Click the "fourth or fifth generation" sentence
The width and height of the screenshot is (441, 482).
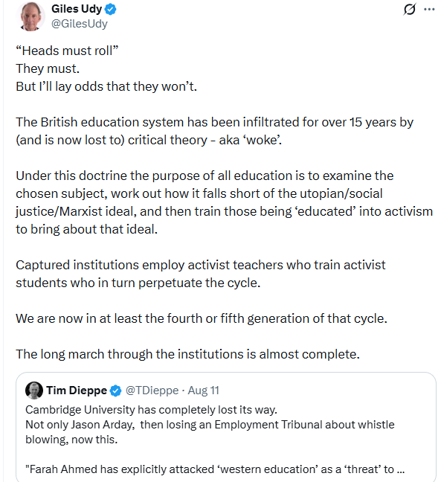pyautogui.click(x=201, y=318)
